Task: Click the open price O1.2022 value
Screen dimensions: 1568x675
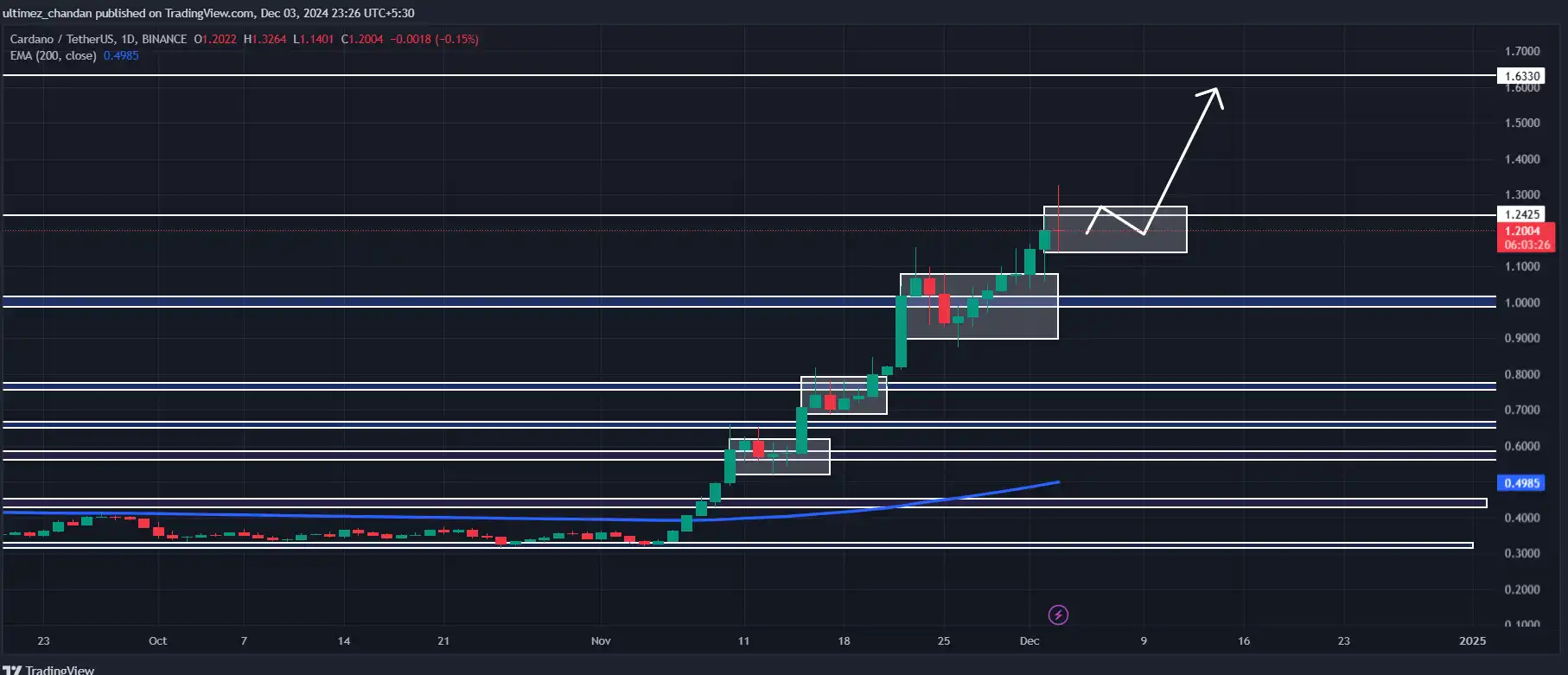Action: tap(215, 39)
